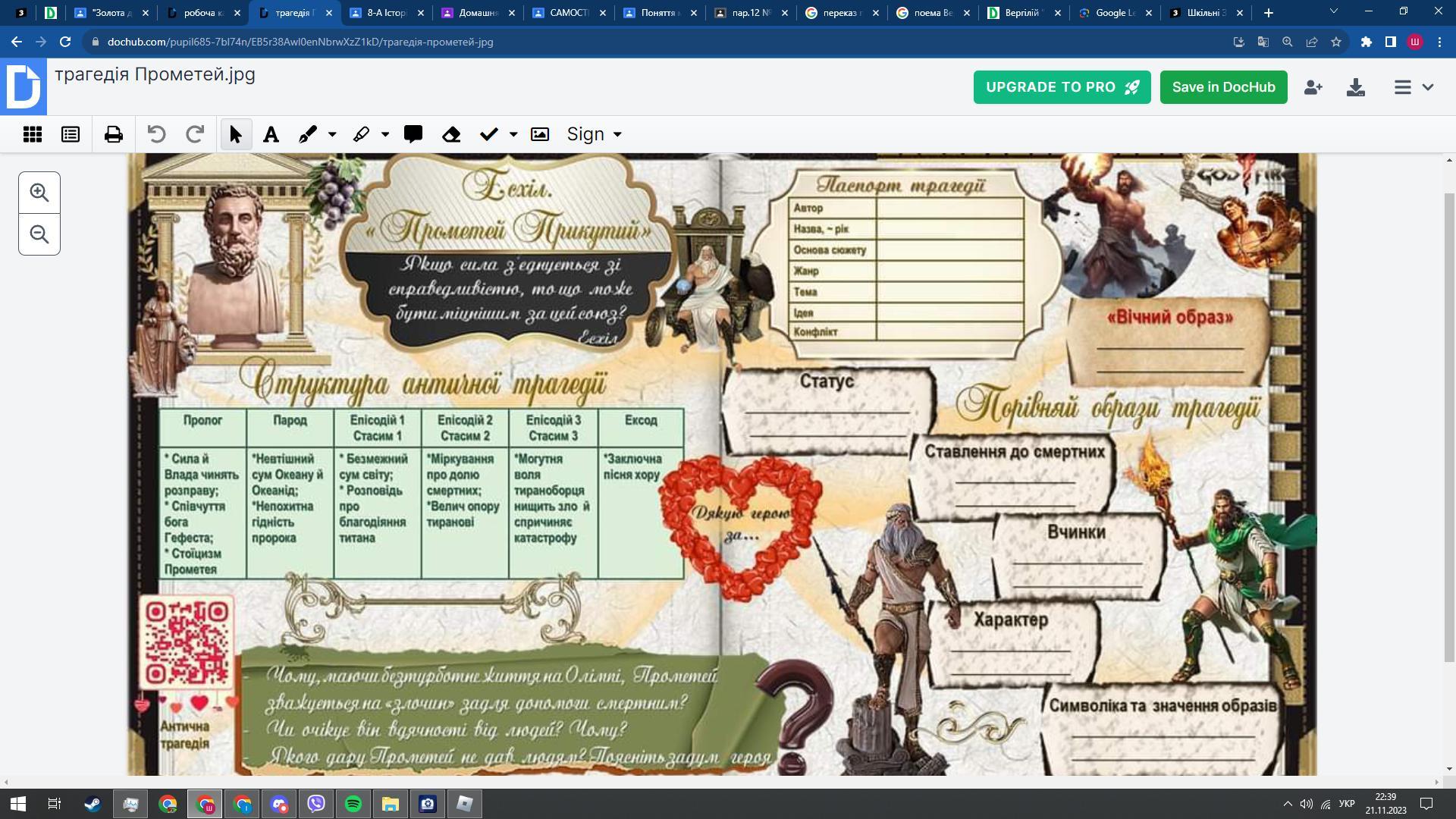Toggle the draw pen tool
The height and width of the screenshot is (819, 1456).
click(307, 135)
